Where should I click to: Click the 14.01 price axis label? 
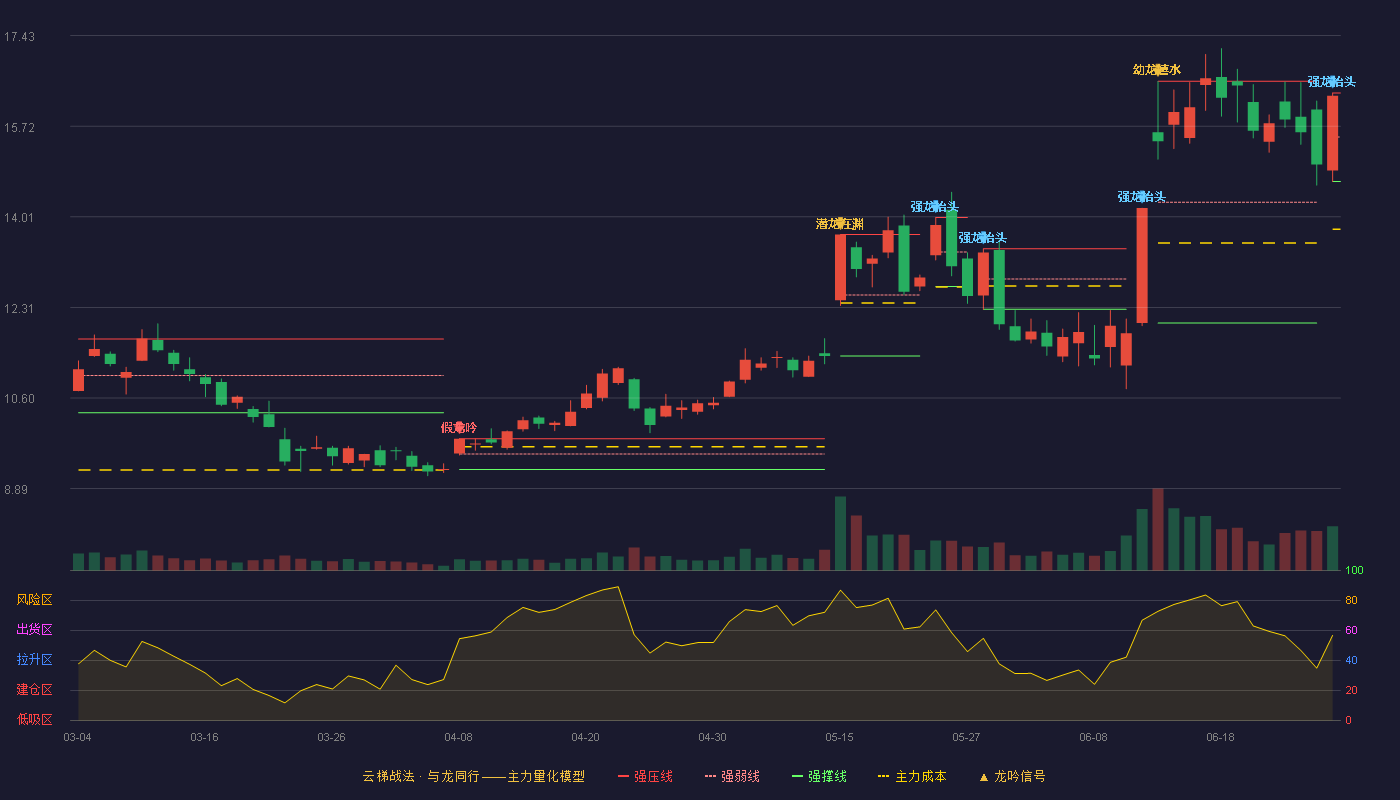pos(19,218)
